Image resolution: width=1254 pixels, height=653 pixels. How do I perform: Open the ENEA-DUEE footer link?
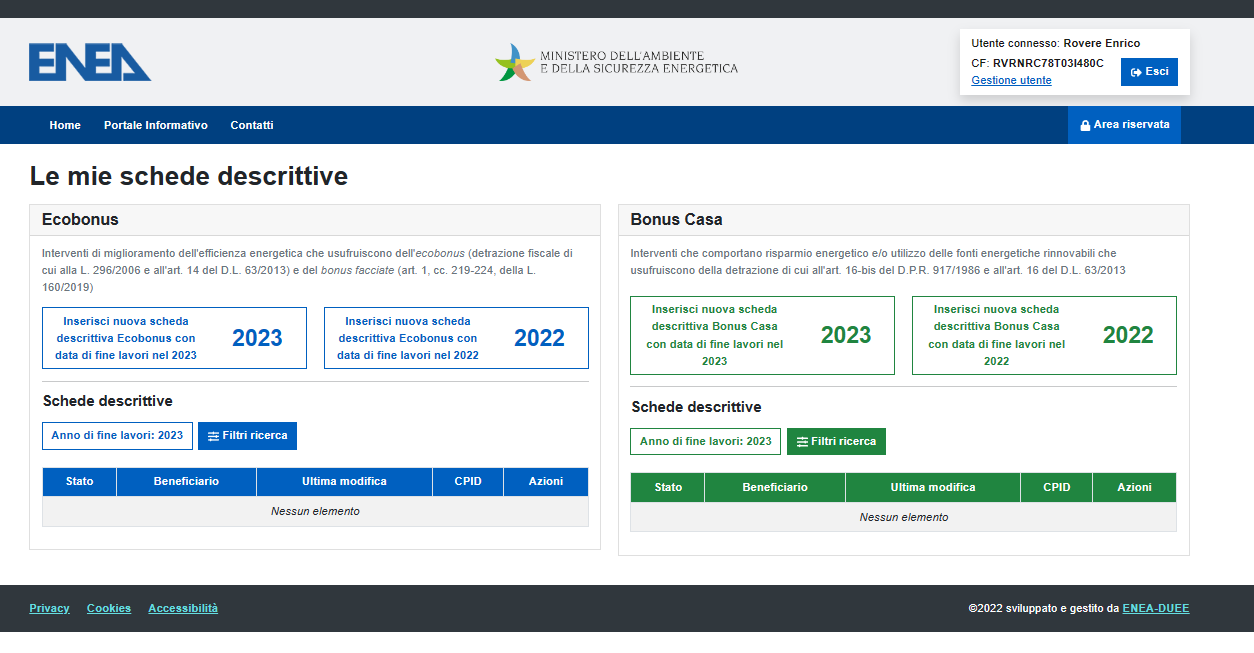coord(1155,607)
